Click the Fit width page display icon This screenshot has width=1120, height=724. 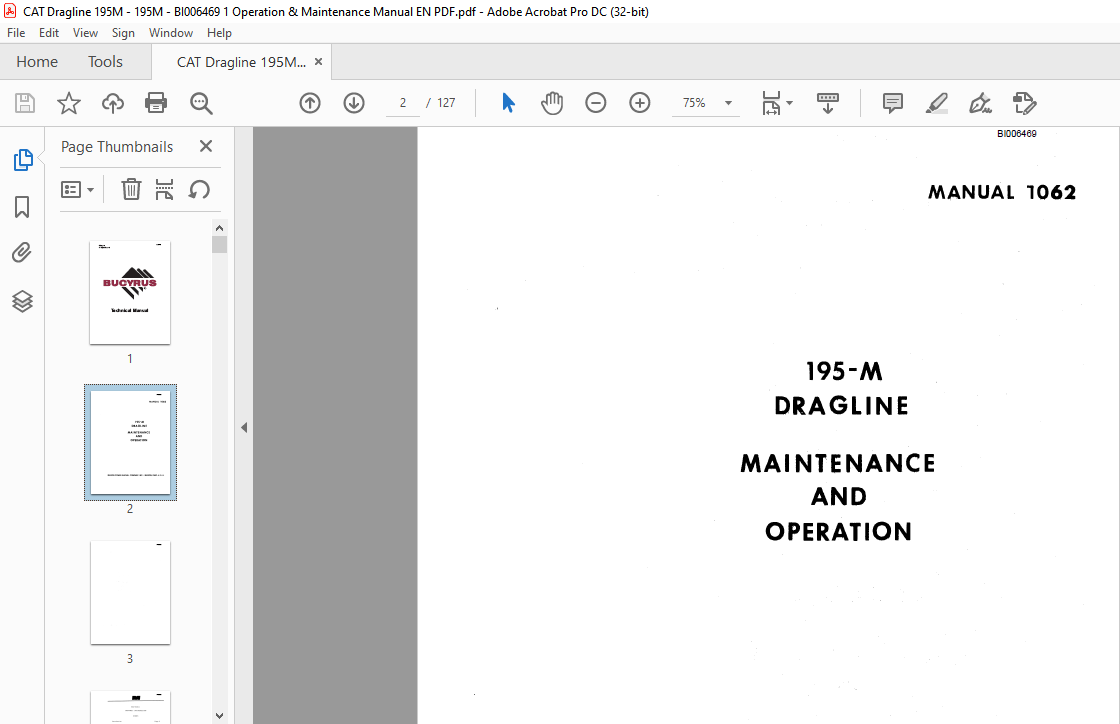pos(771,103)
